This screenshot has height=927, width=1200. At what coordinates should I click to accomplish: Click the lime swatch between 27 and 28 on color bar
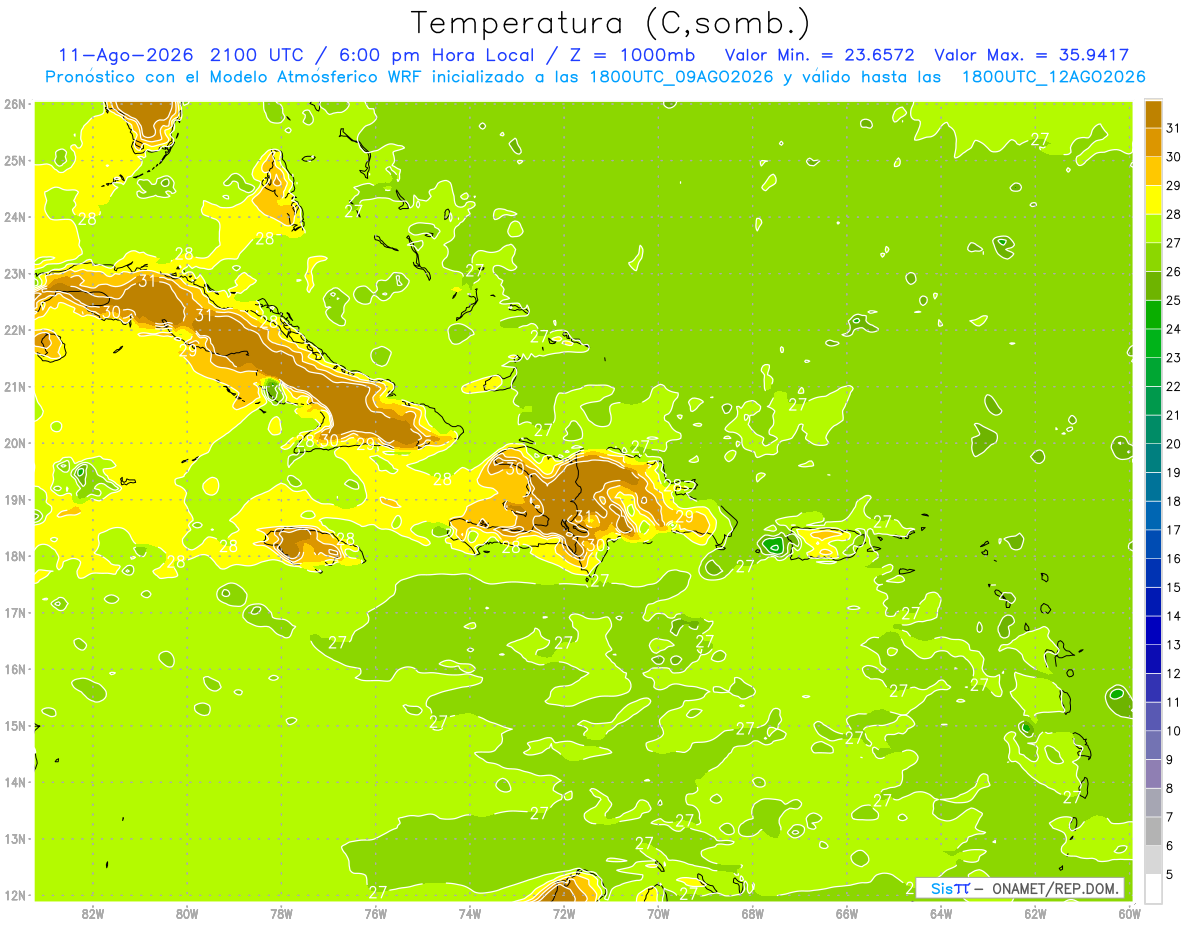1153,229
